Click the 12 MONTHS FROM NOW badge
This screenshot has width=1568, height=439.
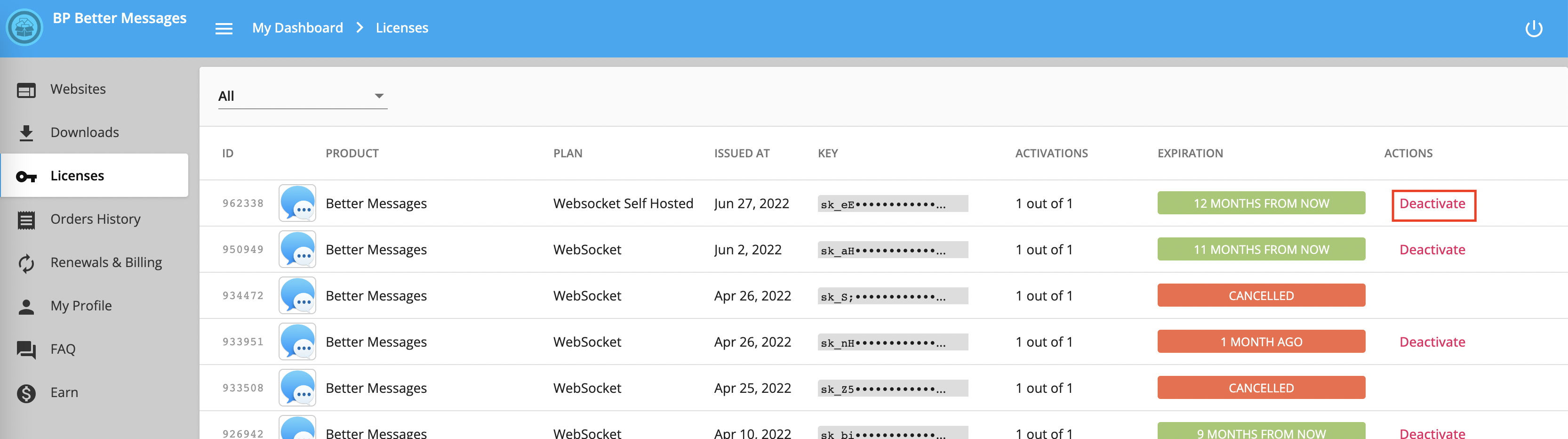click(1261, 203)
